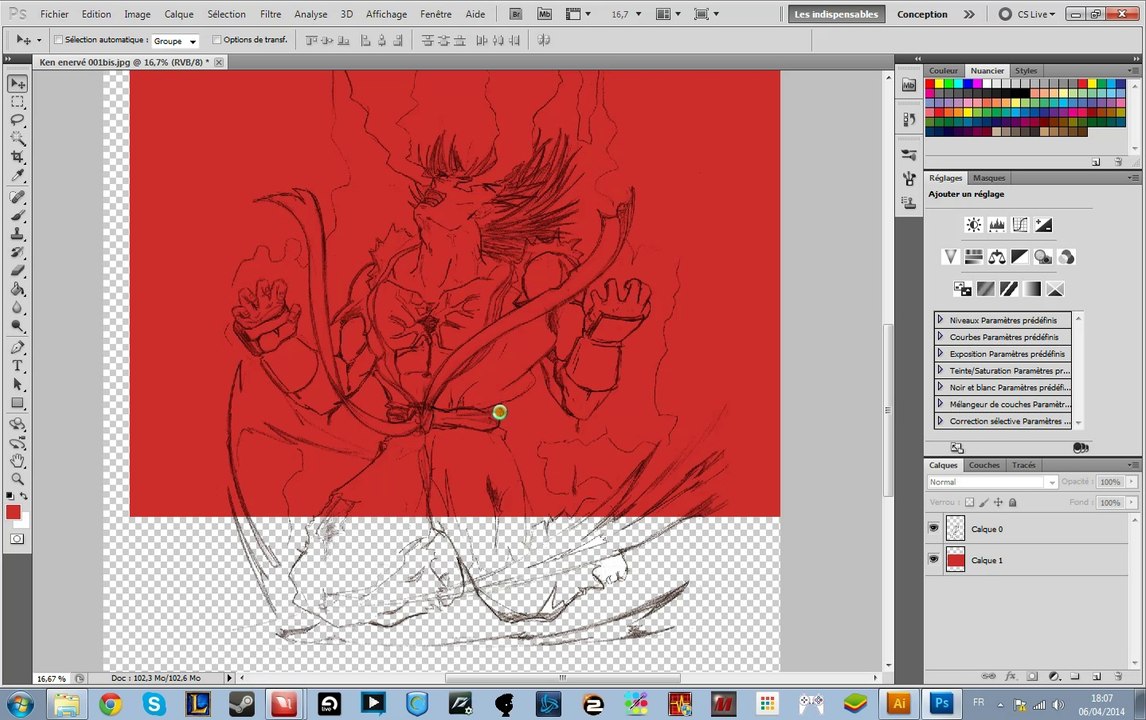Open the Opacité value arrow
The image size is (1146, 720).
[x=1131, y=482]
